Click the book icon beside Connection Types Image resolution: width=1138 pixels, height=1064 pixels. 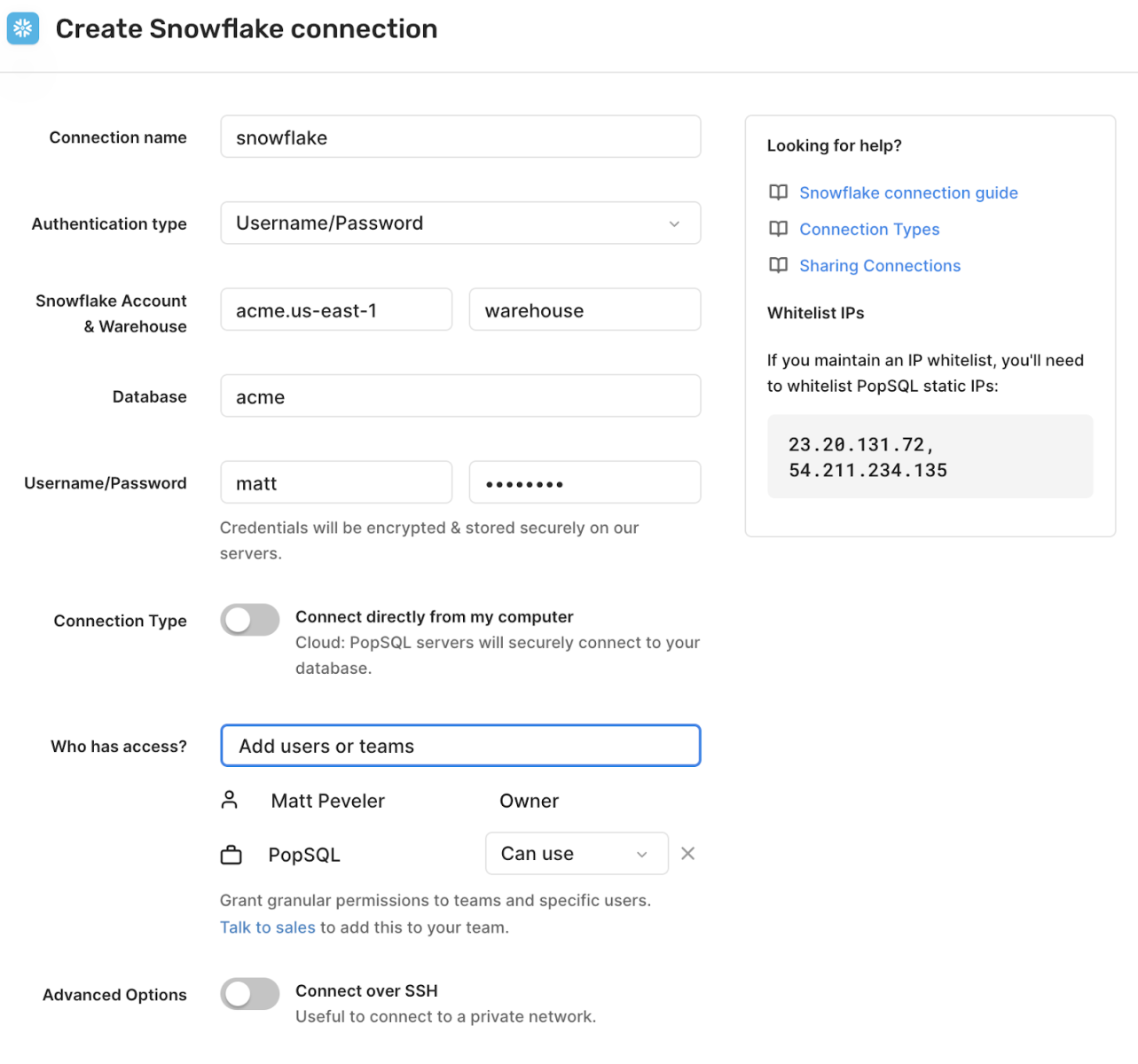[778, 229]
